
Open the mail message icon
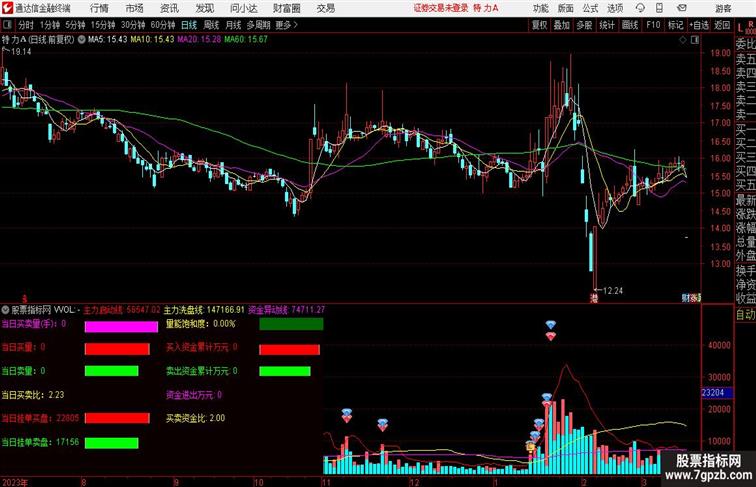(x=682, y=8)
